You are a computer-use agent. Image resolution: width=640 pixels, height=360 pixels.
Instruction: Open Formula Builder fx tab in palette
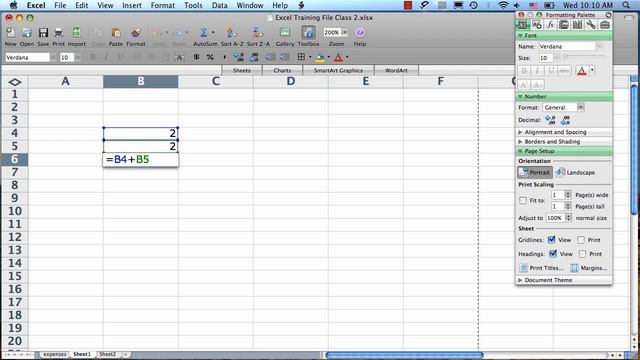(550, 25)
